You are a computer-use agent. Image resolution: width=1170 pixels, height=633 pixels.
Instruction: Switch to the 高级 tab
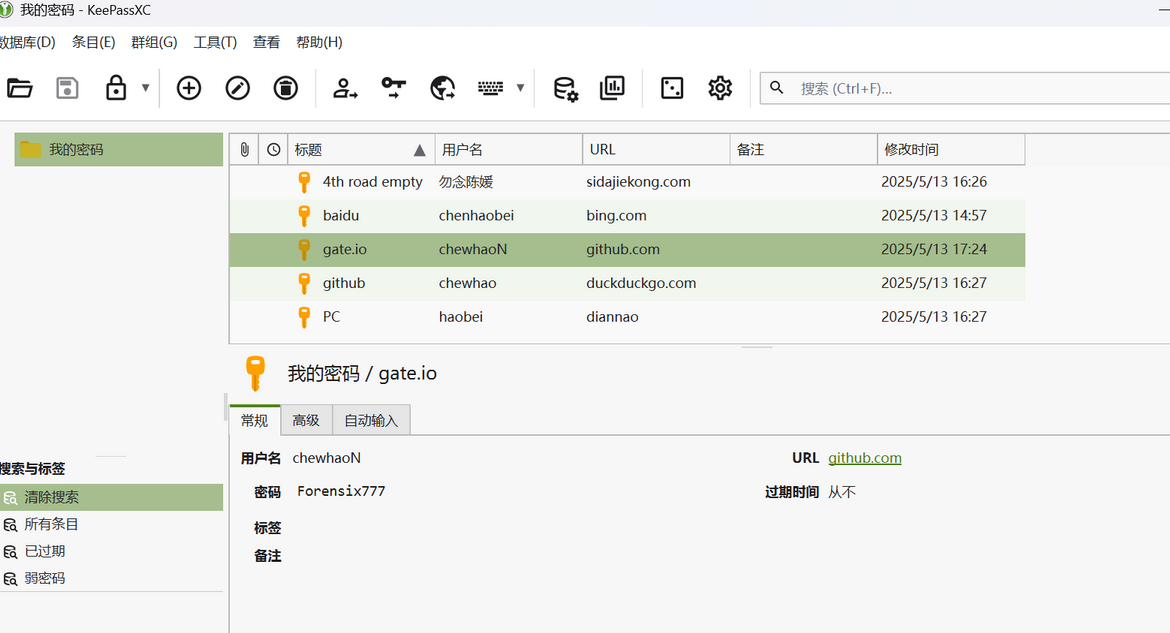pos(306,420)
